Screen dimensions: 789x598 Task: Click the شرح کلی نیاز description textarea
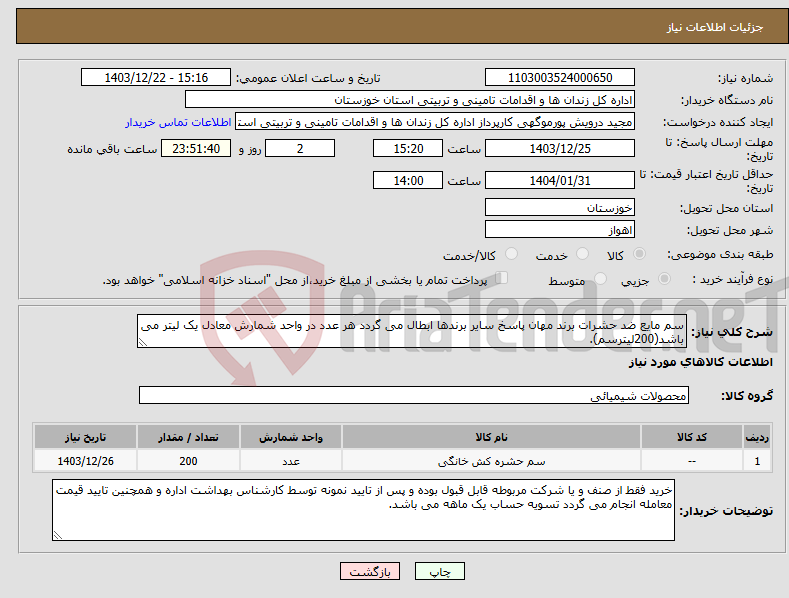pyautogui.click(x=412, y=331)
